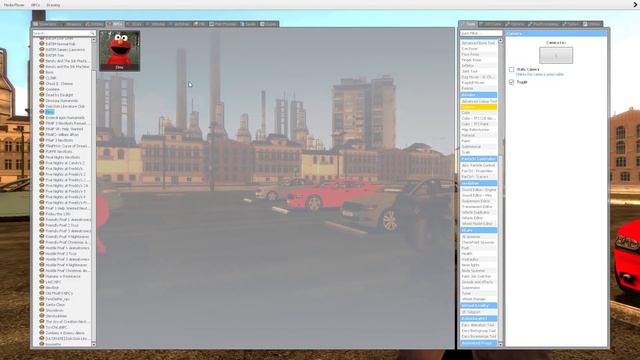Click scroll-down arrow of the tool list
The image size is (640, 360).
[x=500, y=344]
